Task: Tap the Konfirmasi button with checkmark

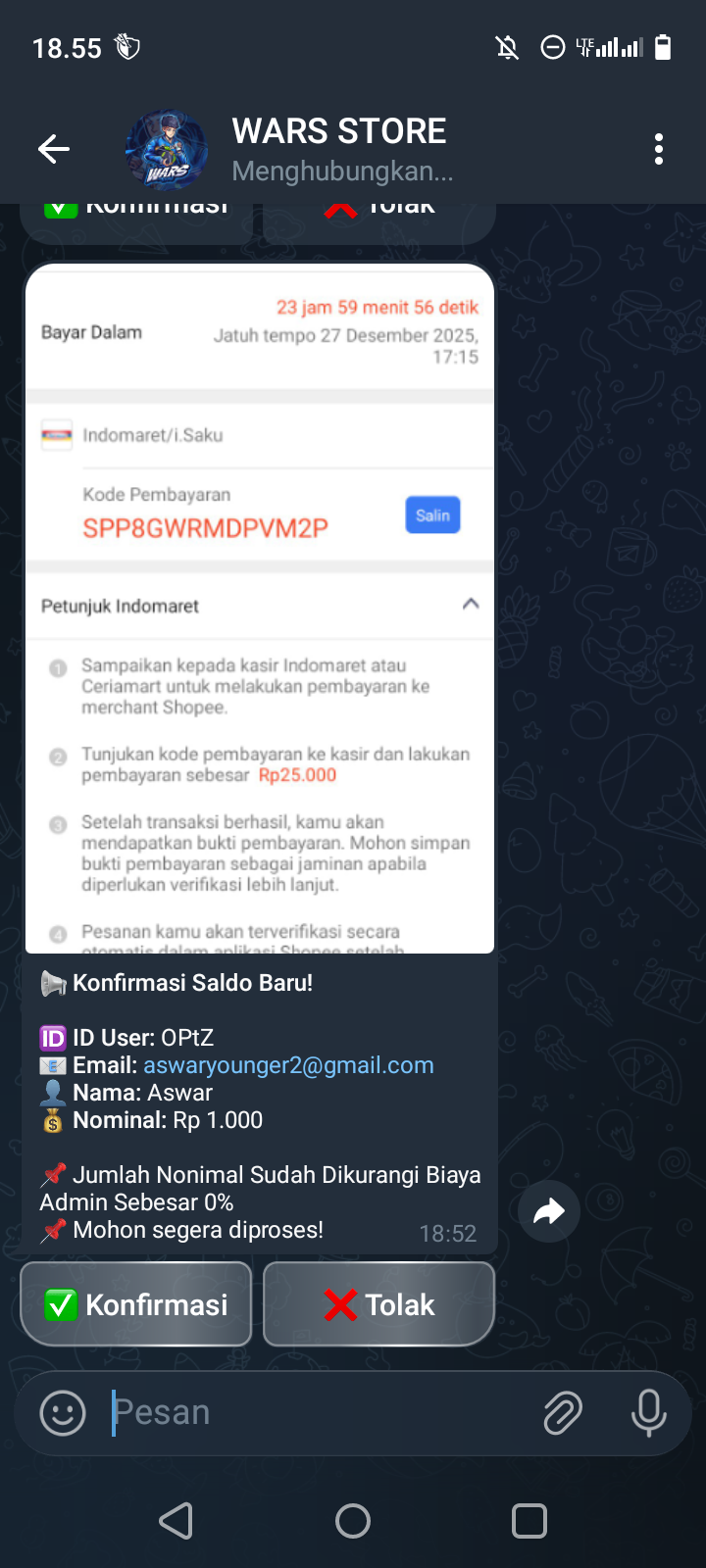Action: (136, 1304)
